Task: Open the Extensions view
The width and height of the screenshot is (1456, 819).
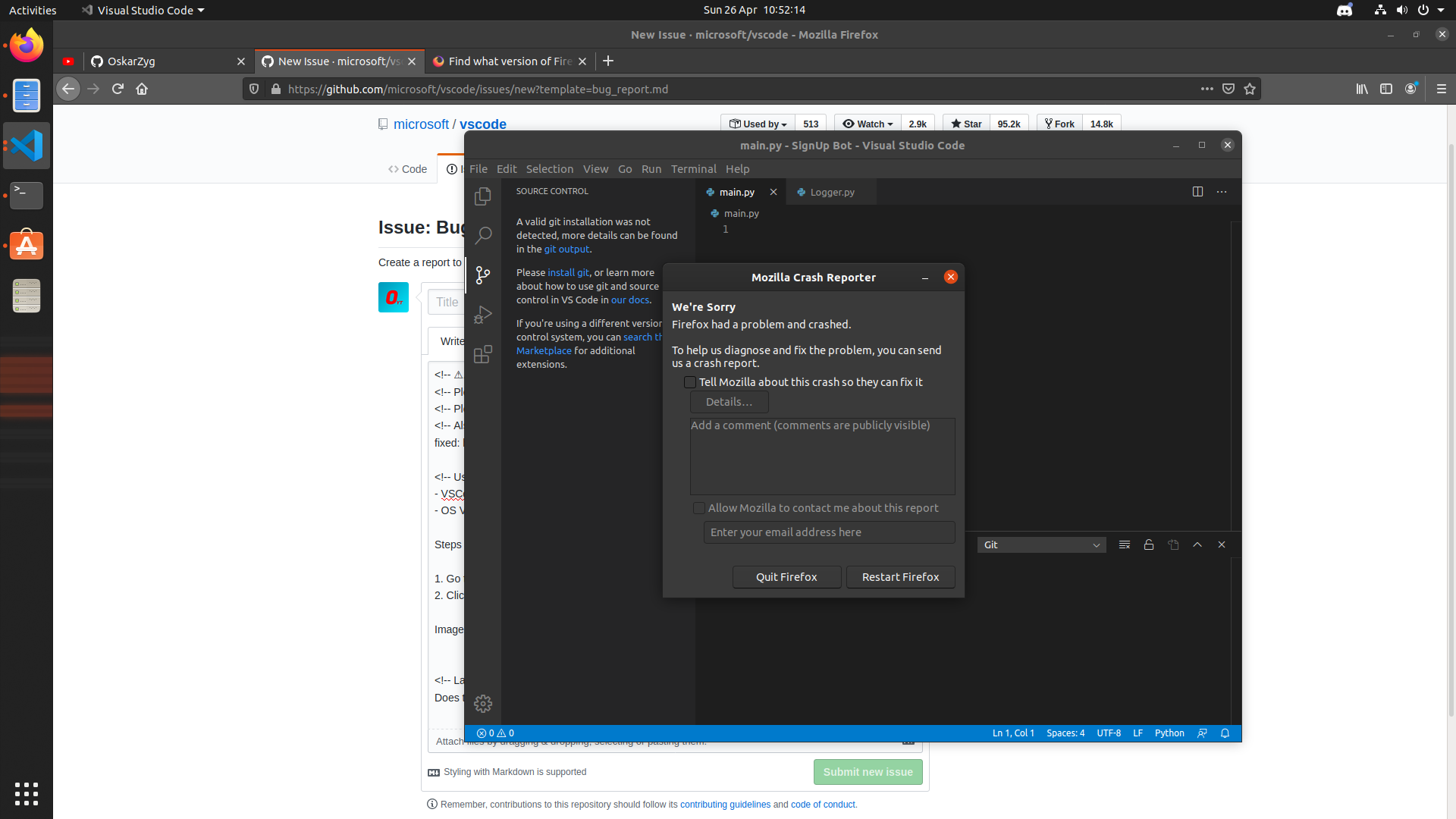Action: pos(483,354)
